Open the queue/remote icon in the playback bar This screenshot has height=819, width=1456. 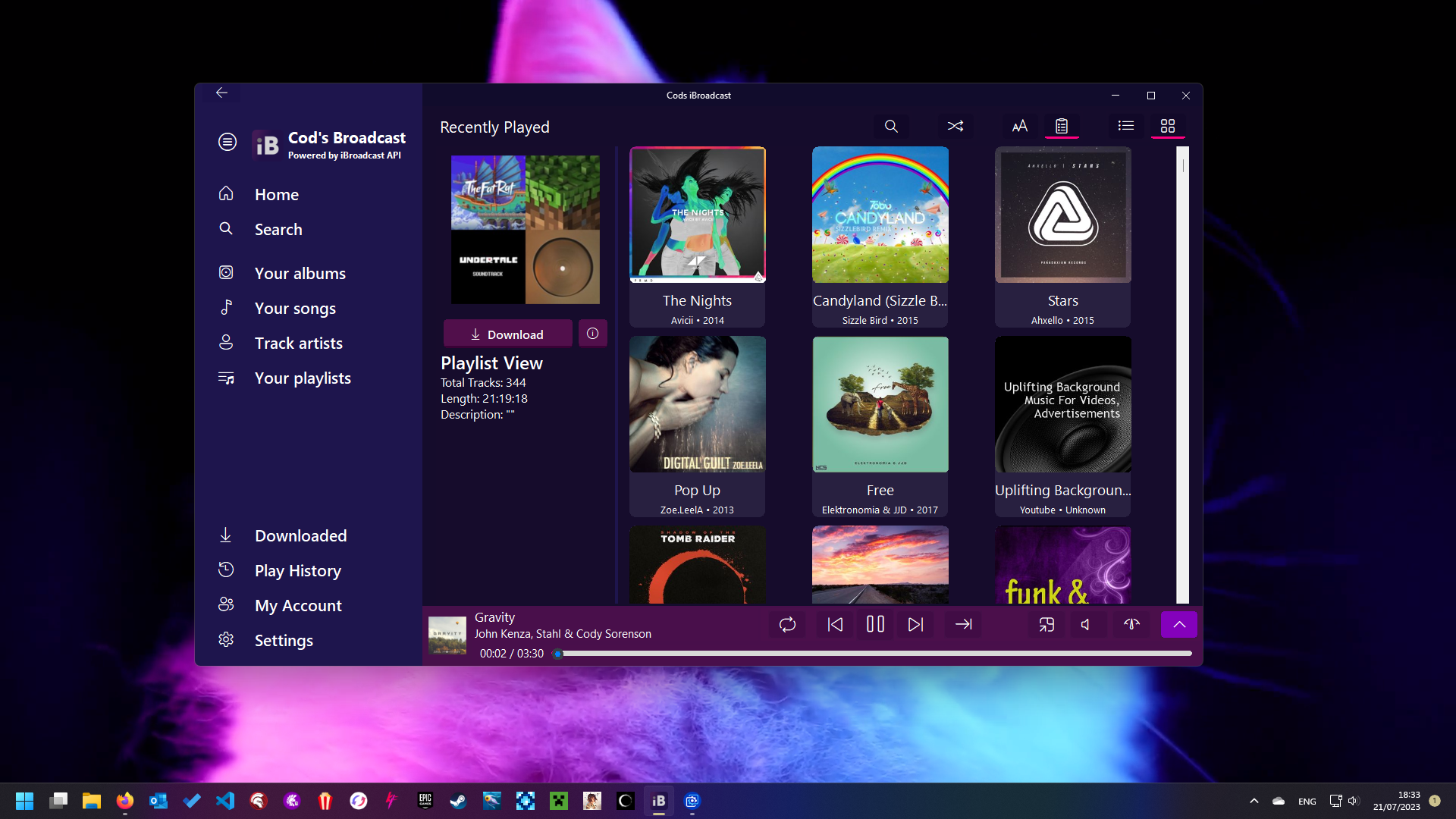[1046, 624]
